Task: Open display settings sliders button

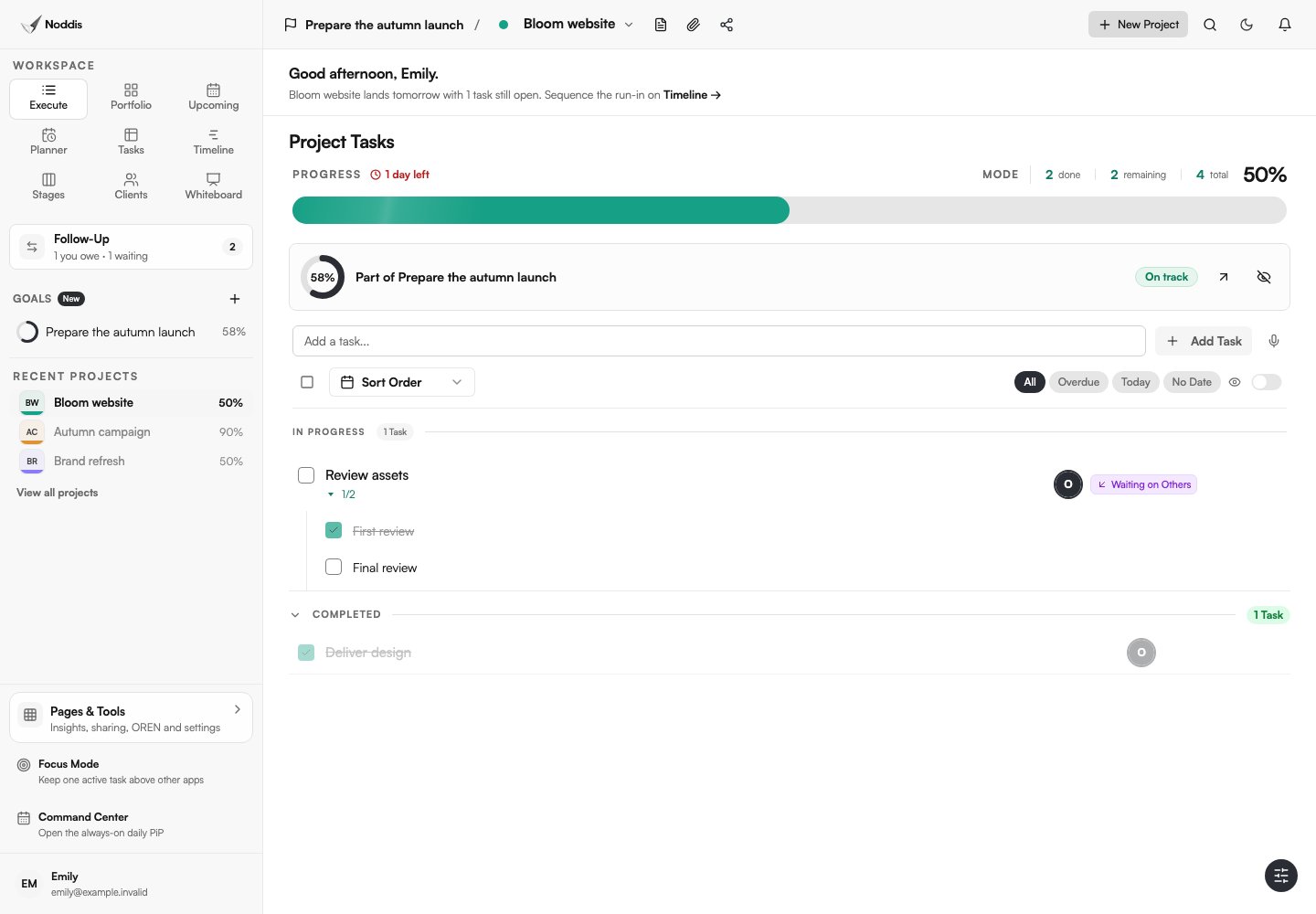Action: [x=1281, y=876]
